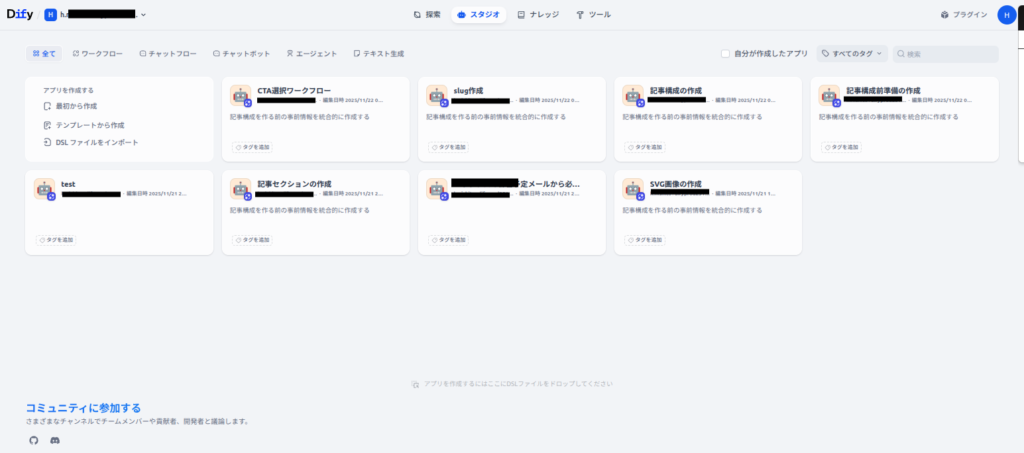The height and width of the screenshot is (453, 1024).
Task: Click the GitHub icon in community section
Action: click(33, 440)
